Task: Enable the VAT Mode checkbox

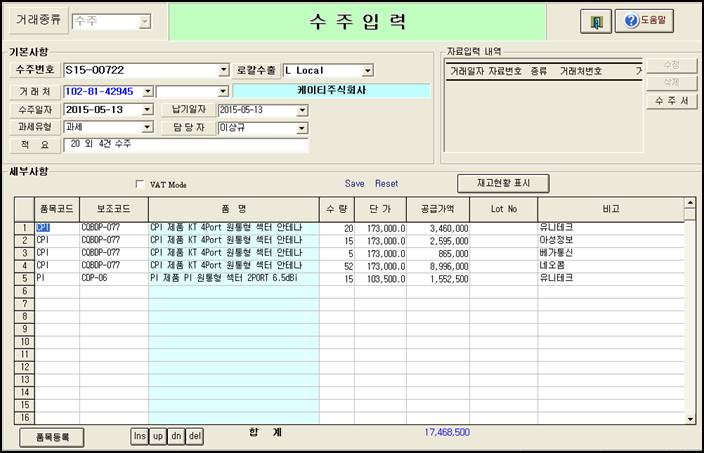Action: (140, 184)
